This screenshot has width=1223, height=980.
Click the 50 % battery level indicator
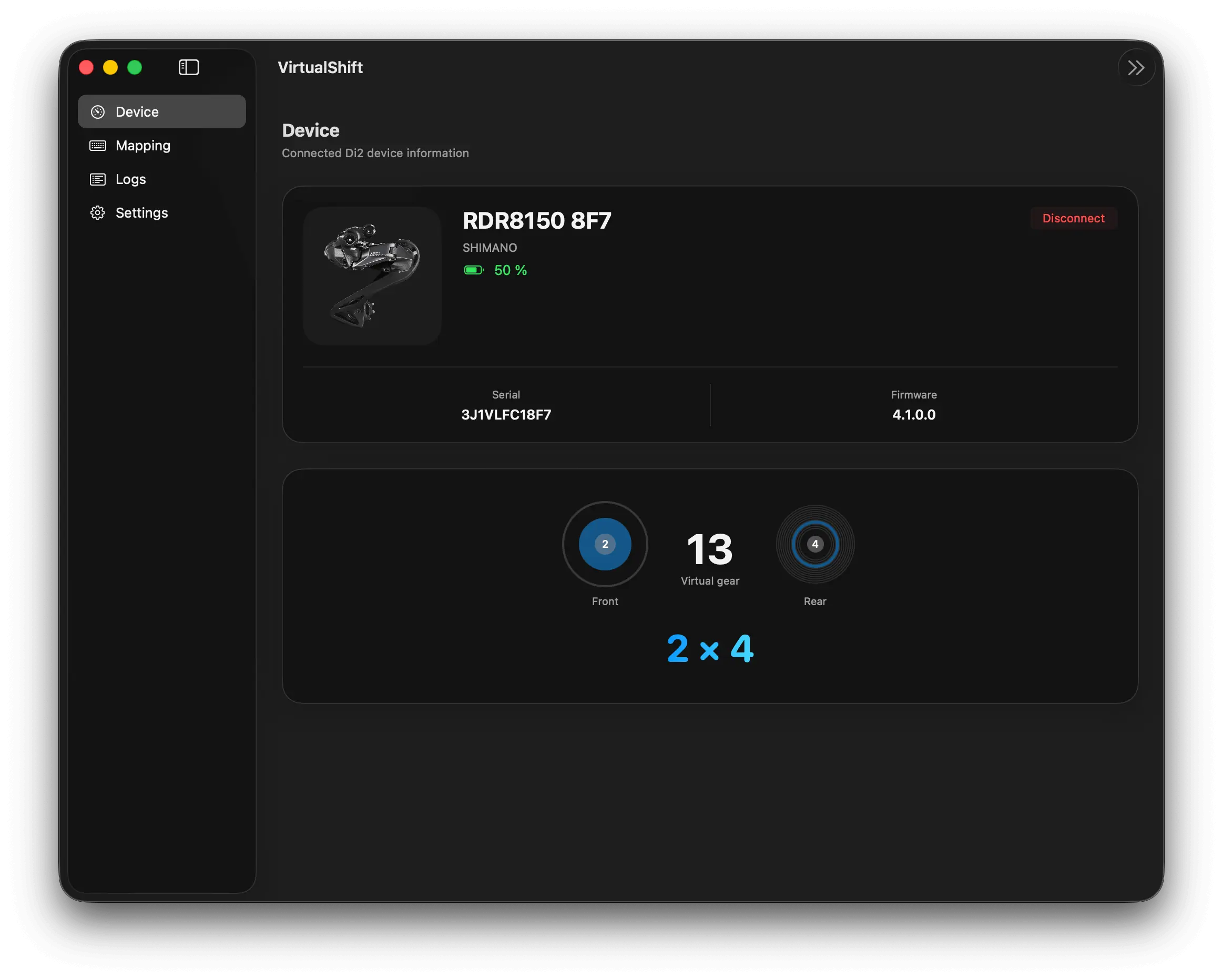click(510, 270)
